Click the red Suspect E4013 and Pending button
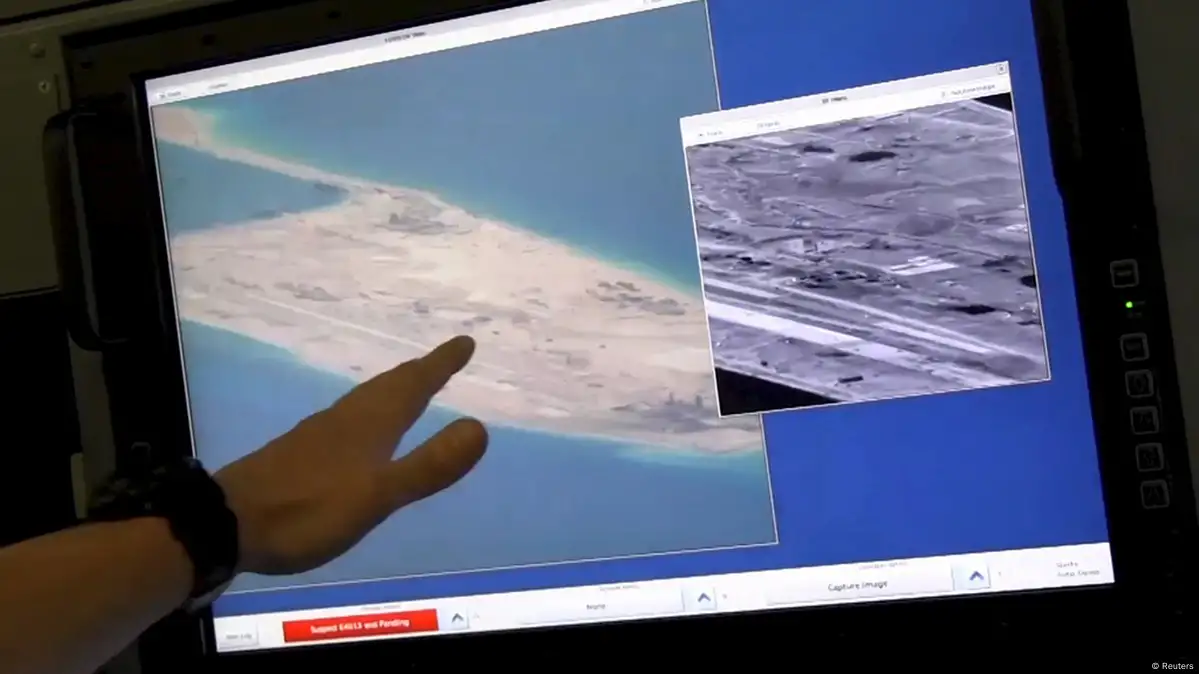This screenshot has width=1199, height=674. (x=360, y=622)
